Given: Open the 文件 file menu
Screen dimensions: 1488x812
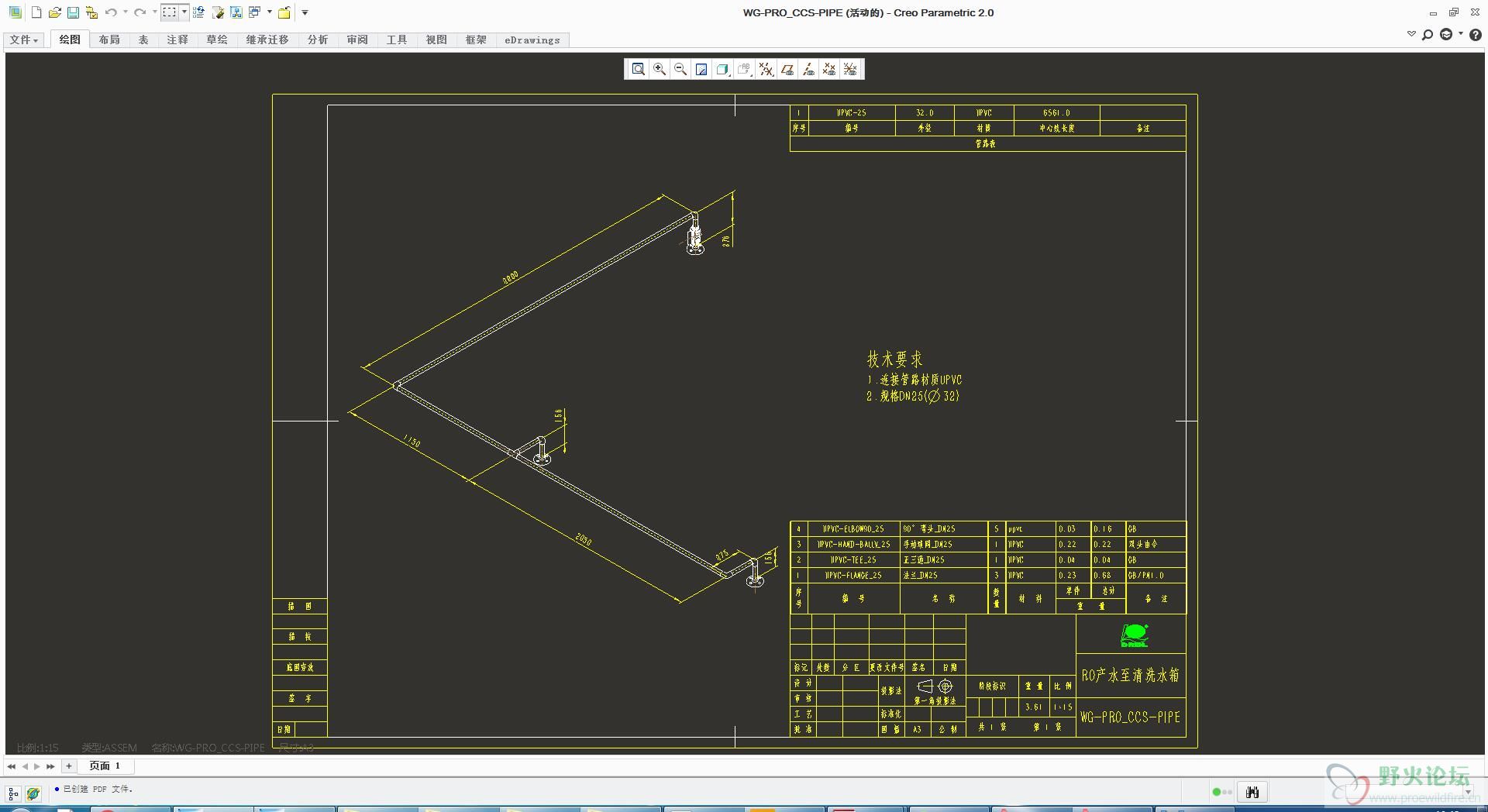Looking at the screenshot, I should point(24,40).
